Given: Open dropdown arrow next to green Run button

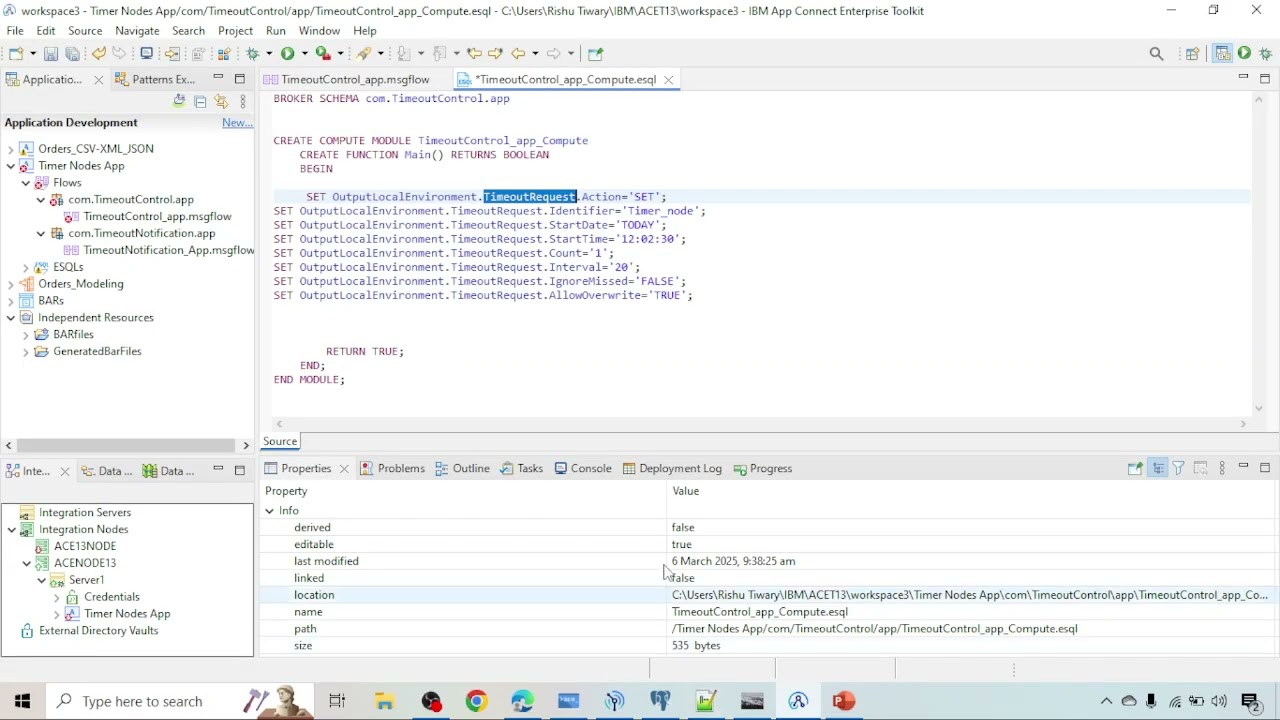Looking at the screenshot, I should point(304,53).
